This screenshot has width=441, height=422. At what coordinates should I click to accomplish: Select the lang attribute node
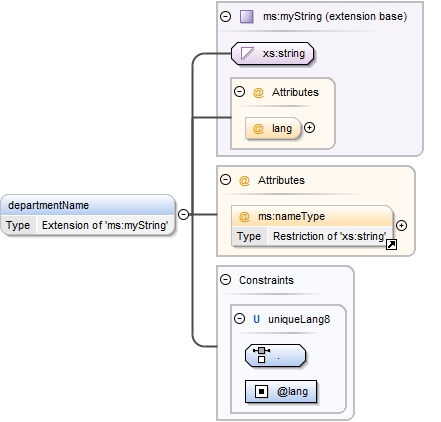(273, 128)
